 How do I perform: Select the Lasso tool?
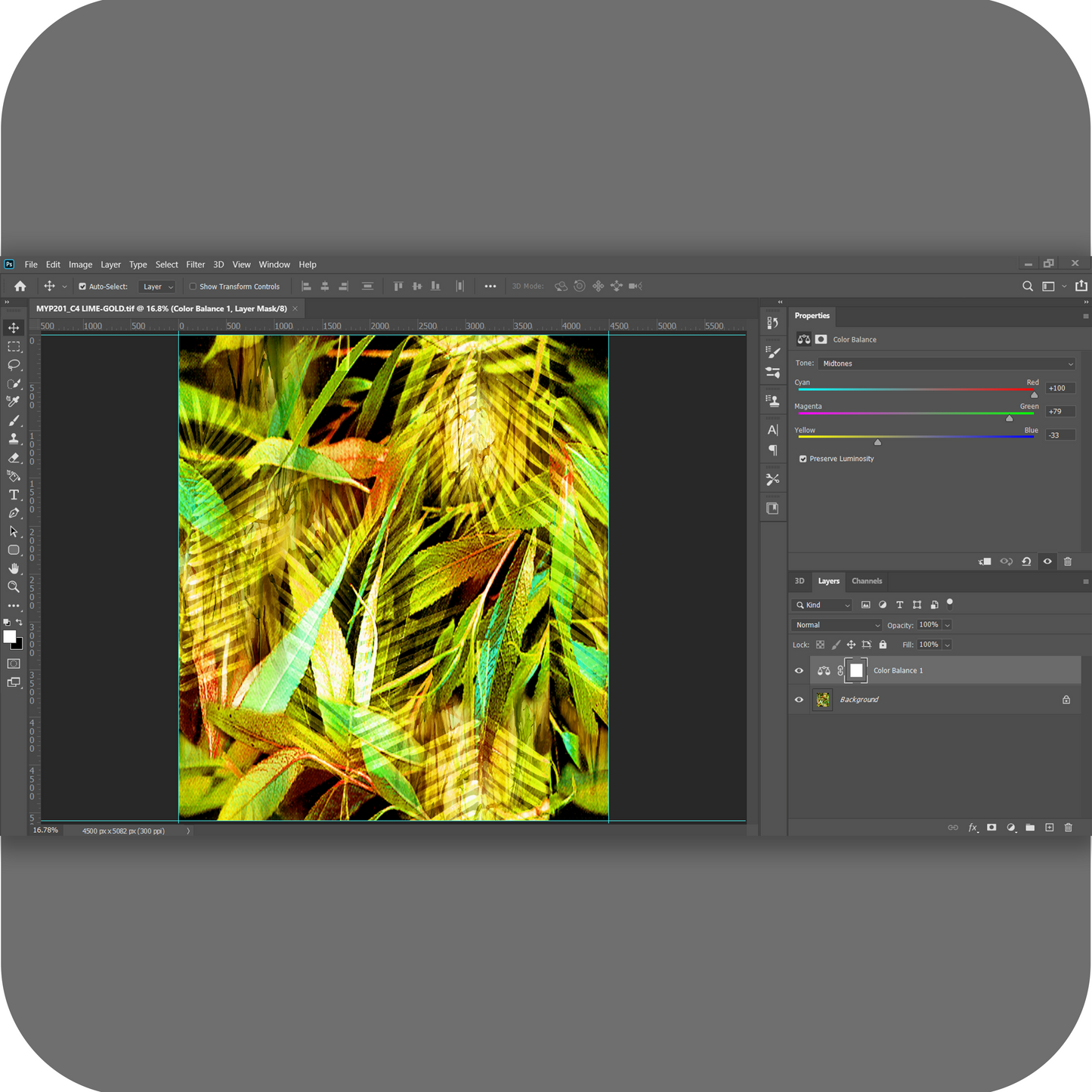coord(14,365)
